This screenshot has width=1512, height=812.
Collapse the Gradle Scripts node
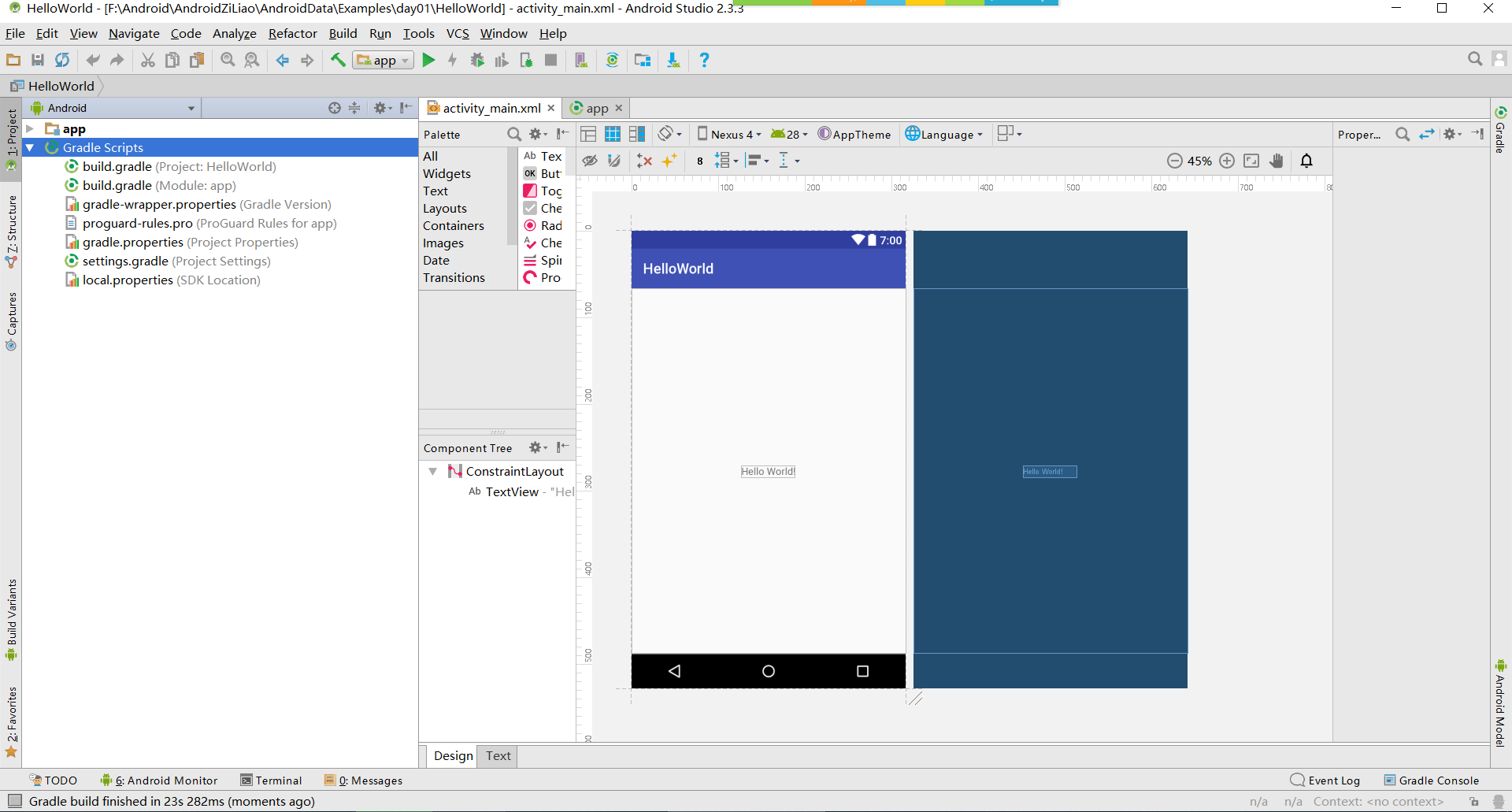(x=30, y=147)
